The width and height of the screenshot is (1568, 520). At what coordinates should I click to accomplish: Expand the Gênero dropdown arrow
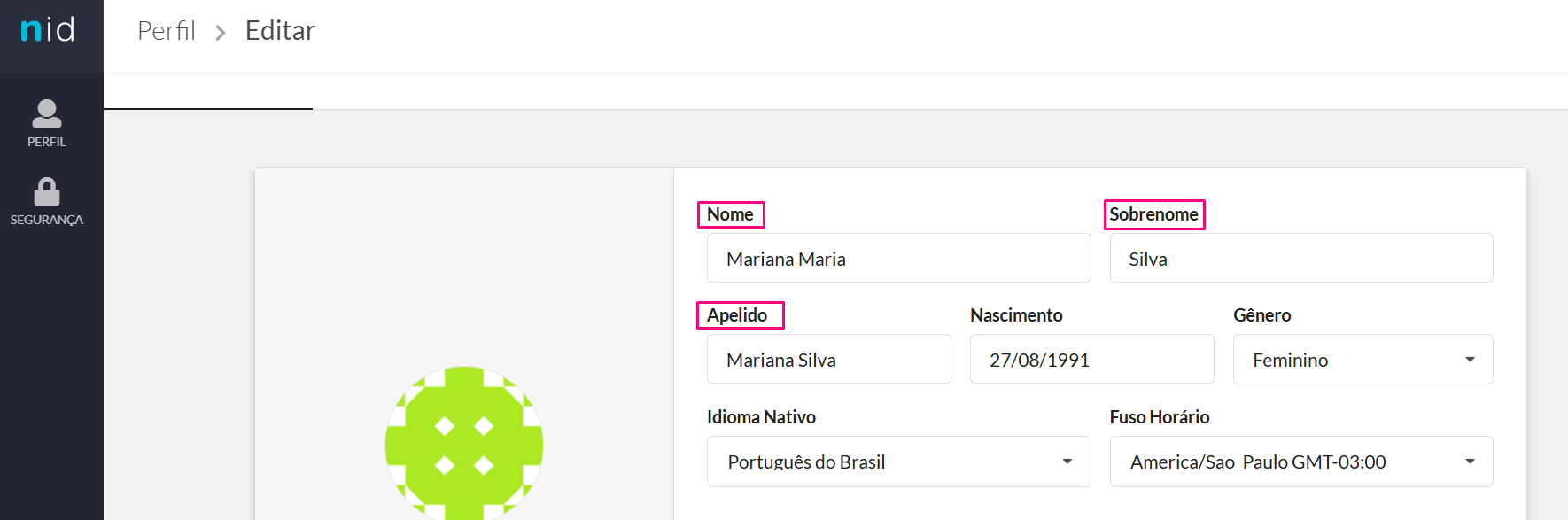pos(1470,360)
